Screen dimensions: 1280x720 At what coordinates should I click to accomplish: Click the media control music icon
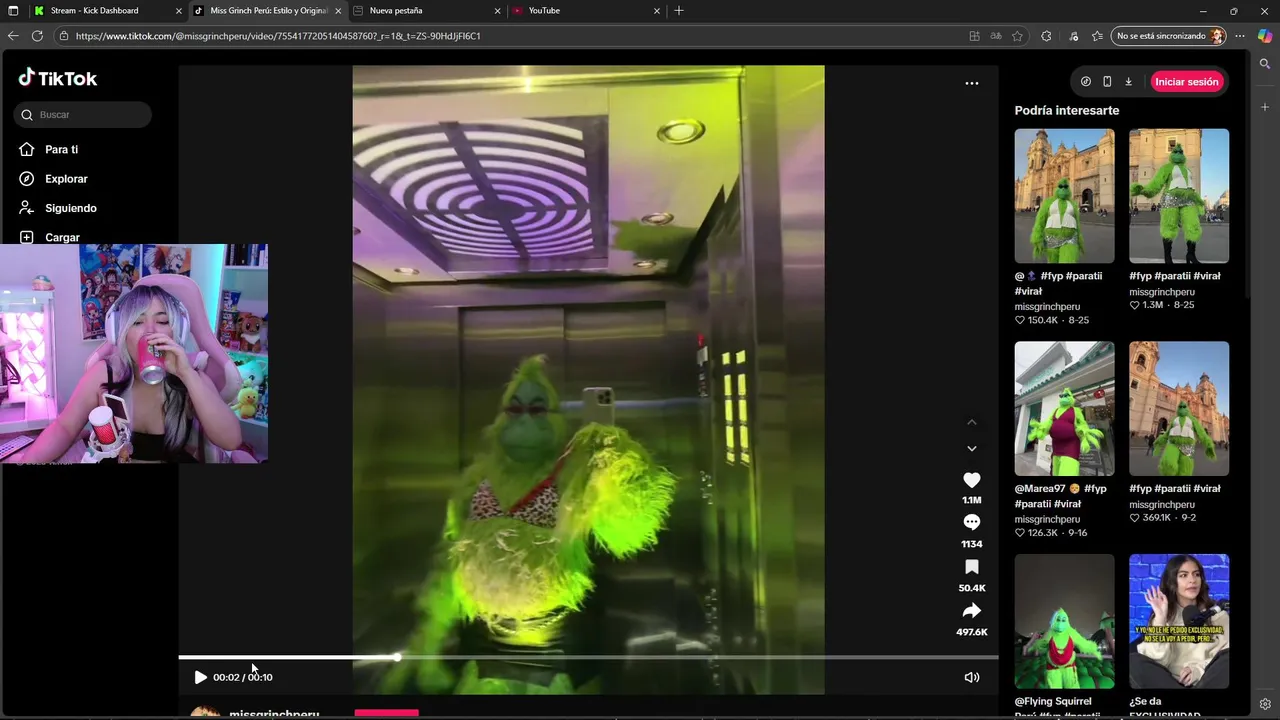pyautogui.click(x=1074, y=36)
